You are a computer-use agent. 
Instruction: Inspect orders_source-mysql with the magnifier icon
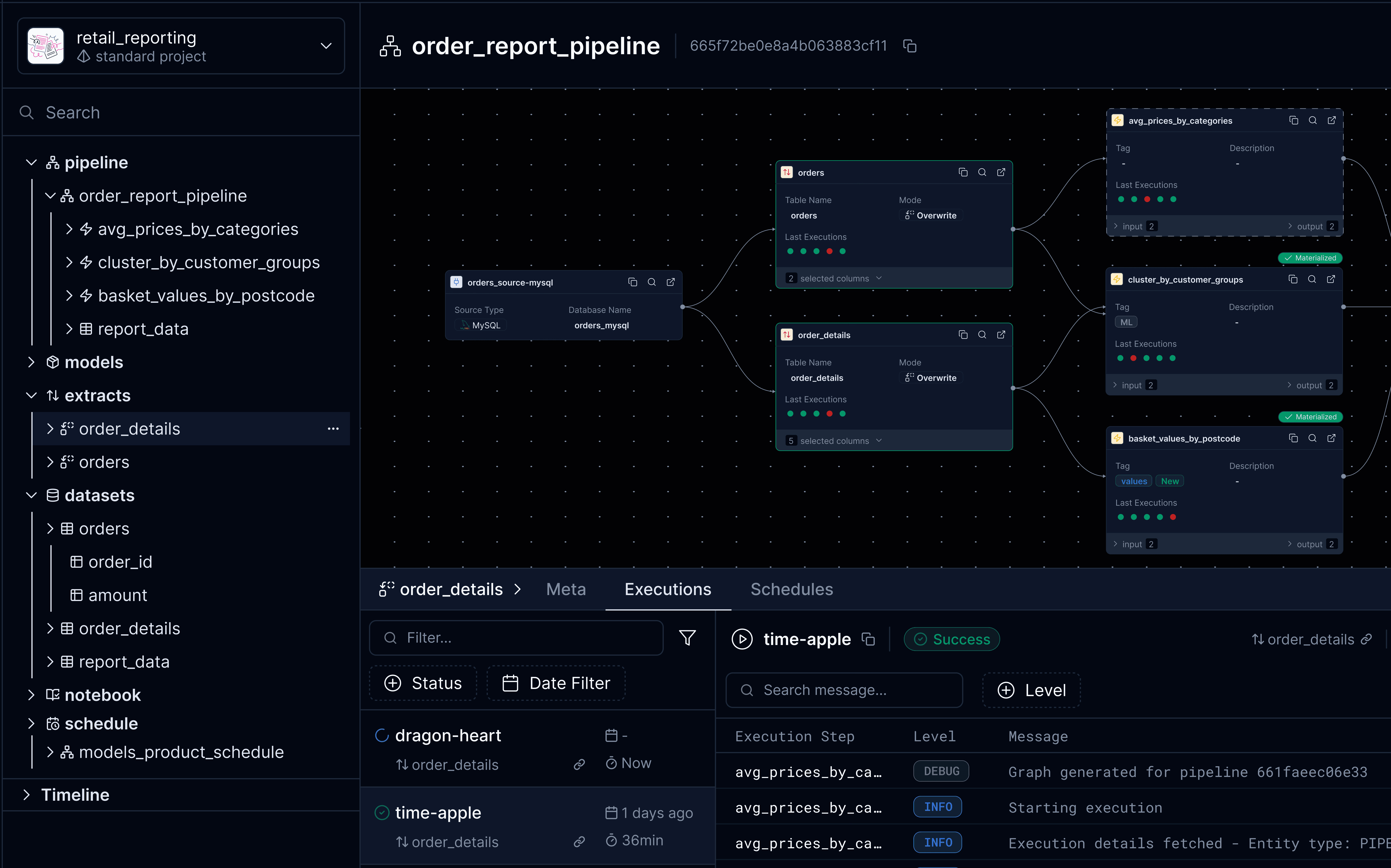click(x=652, y=282)
